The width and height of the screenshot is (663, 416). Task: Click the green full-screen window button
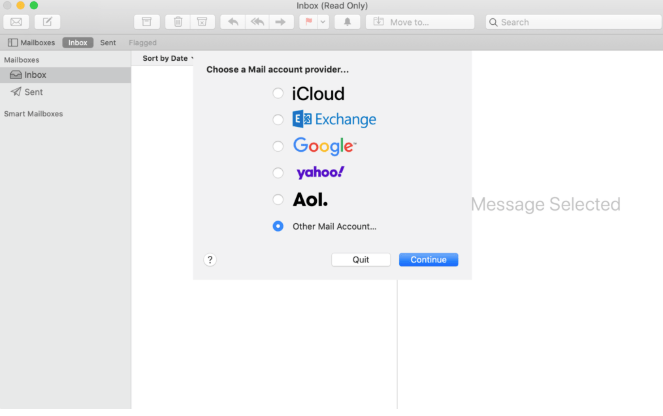point(34,5)
